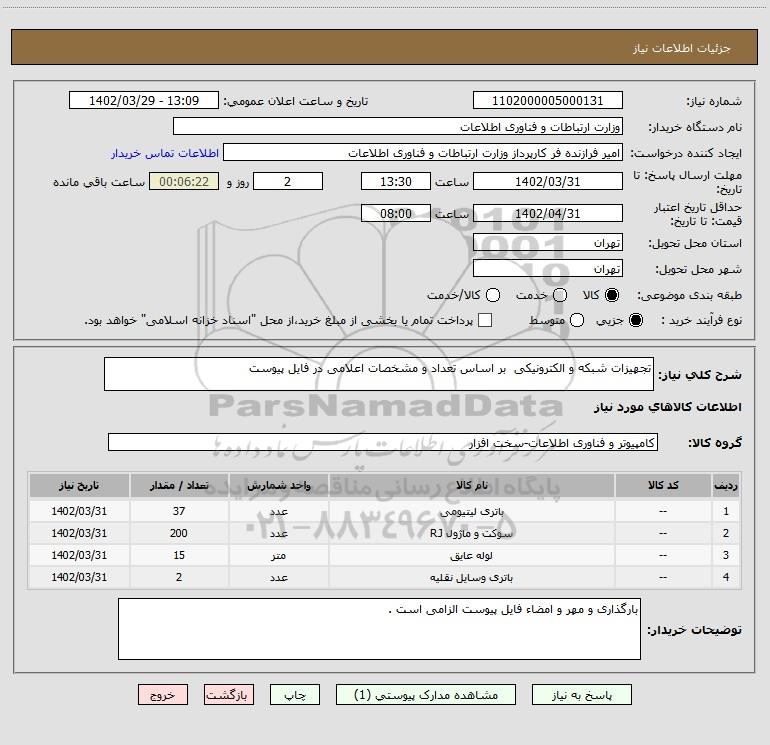Click the پاسخ به نیاز button

(x=582, y=695)
